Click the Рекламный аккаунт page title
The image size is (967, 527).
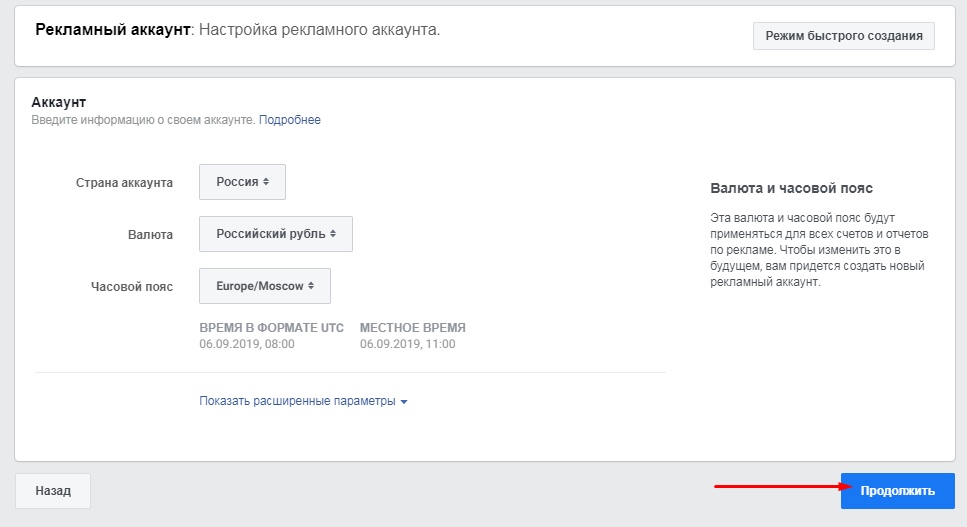(112, 30)
